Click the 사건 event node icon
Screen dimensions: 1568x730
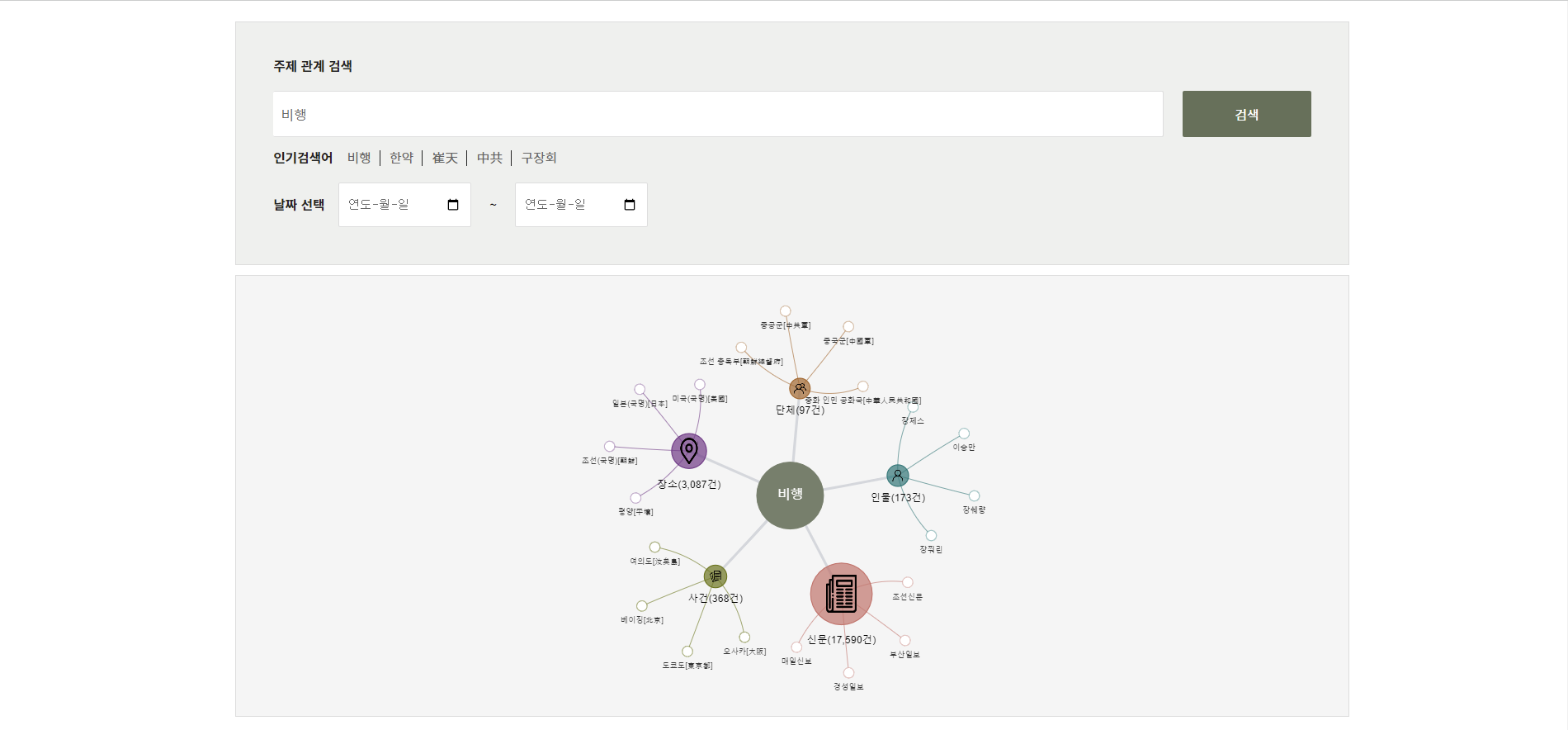715,576
